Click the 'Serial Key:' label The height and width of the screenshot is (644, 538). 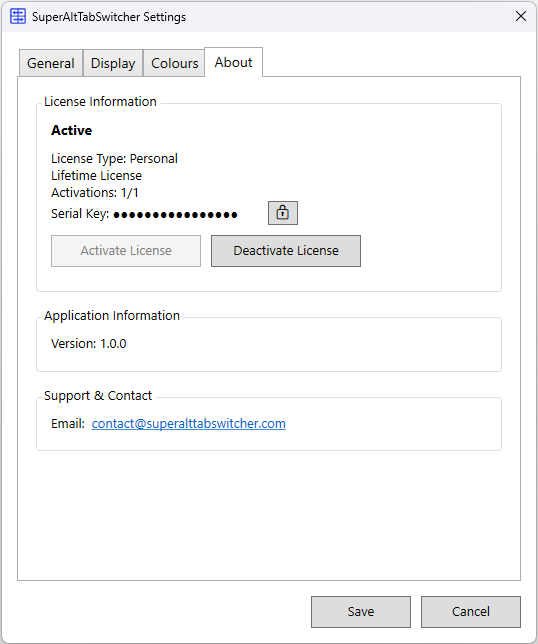pyautogui.click(x=80, y=214)
